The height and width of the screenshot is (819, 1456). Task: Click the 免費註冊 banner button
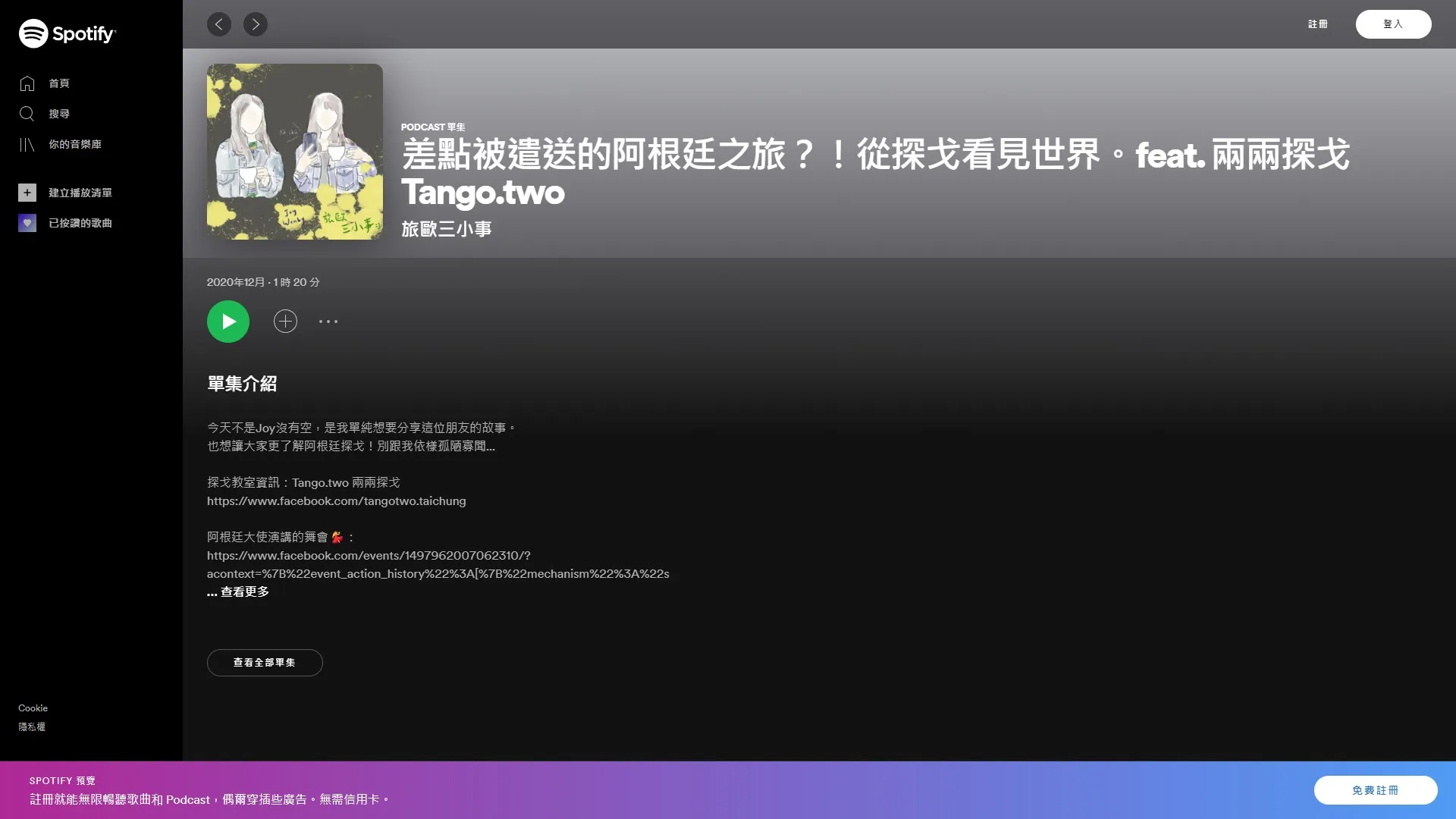tap(1376, 790)
